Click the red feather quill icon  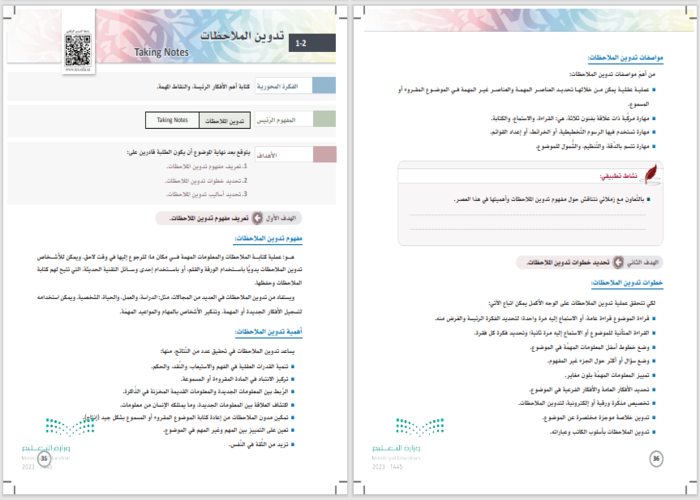(651, 174)
